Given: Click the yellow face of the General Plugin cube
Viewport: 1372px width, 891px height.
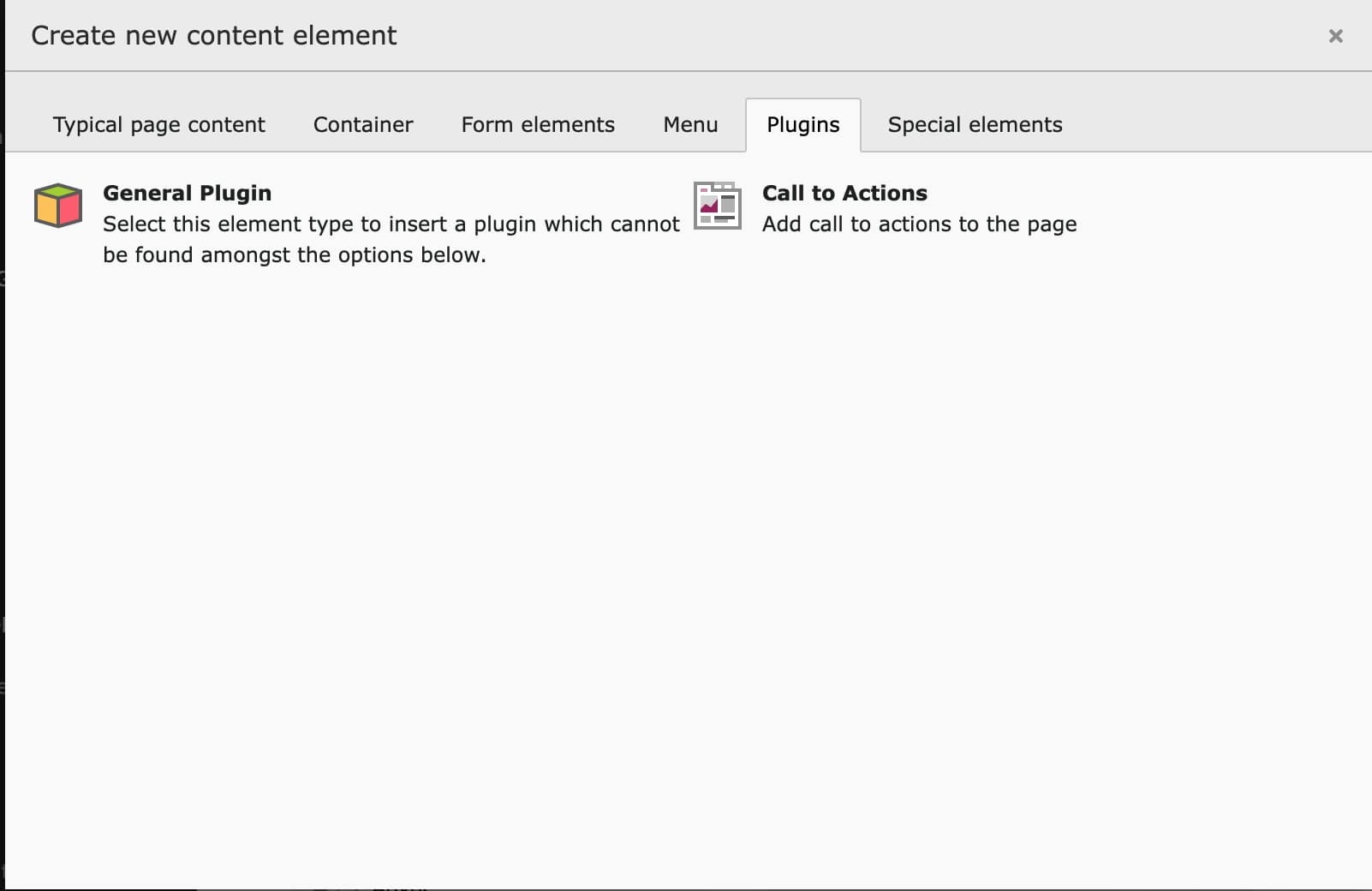Looking at the screenshot, I should 45,210.
